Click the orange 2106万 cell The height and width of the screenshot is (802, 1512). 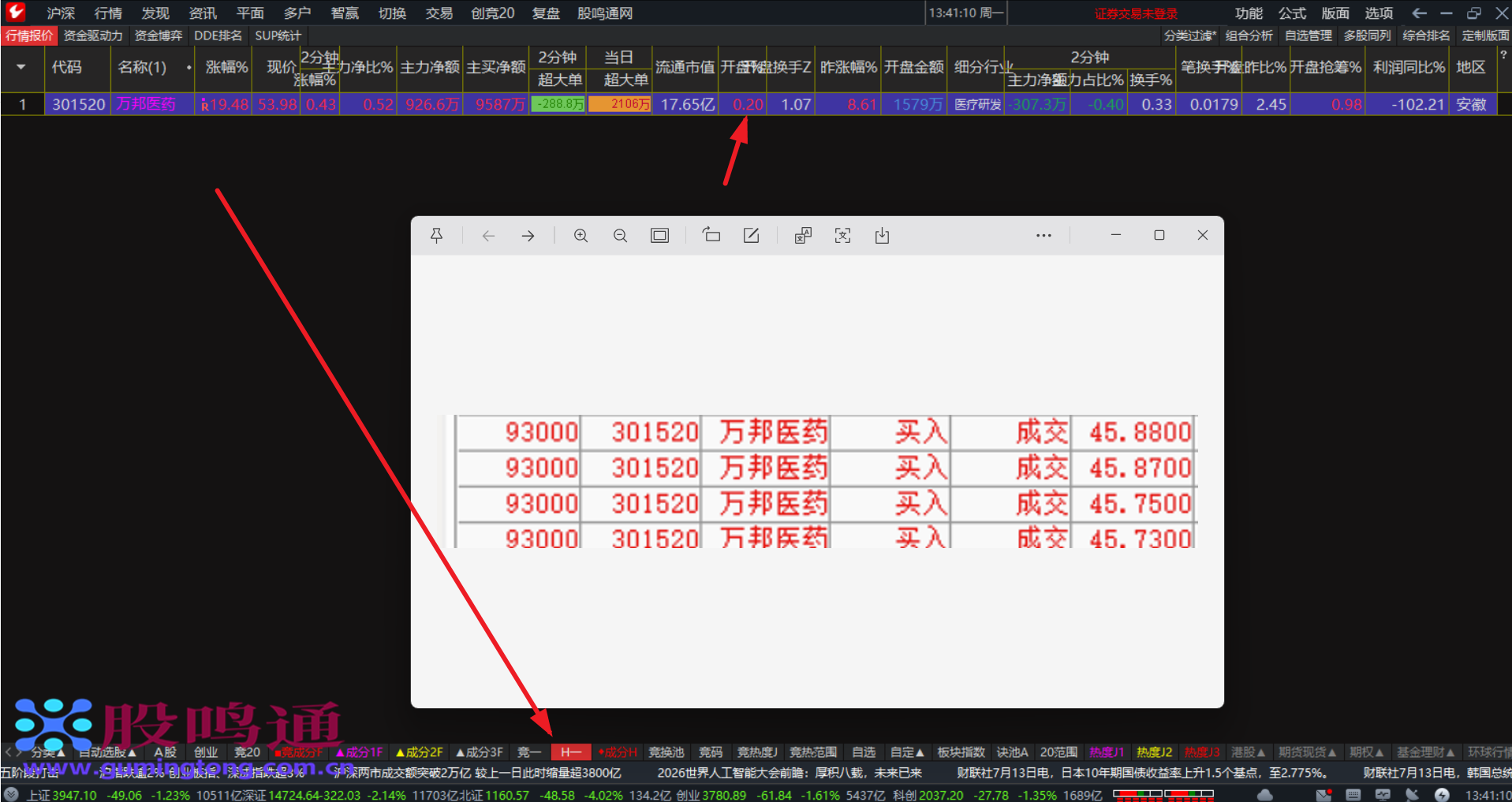(620, 104)
